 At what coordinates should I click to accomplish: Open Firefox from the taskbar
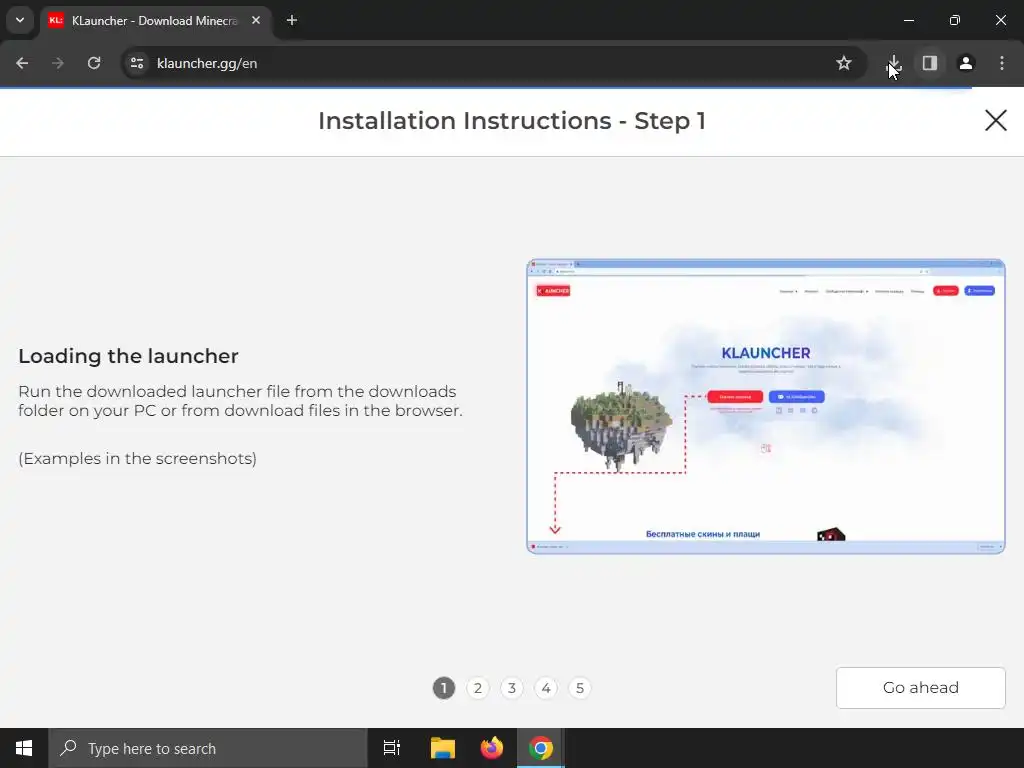coord(492,748)
